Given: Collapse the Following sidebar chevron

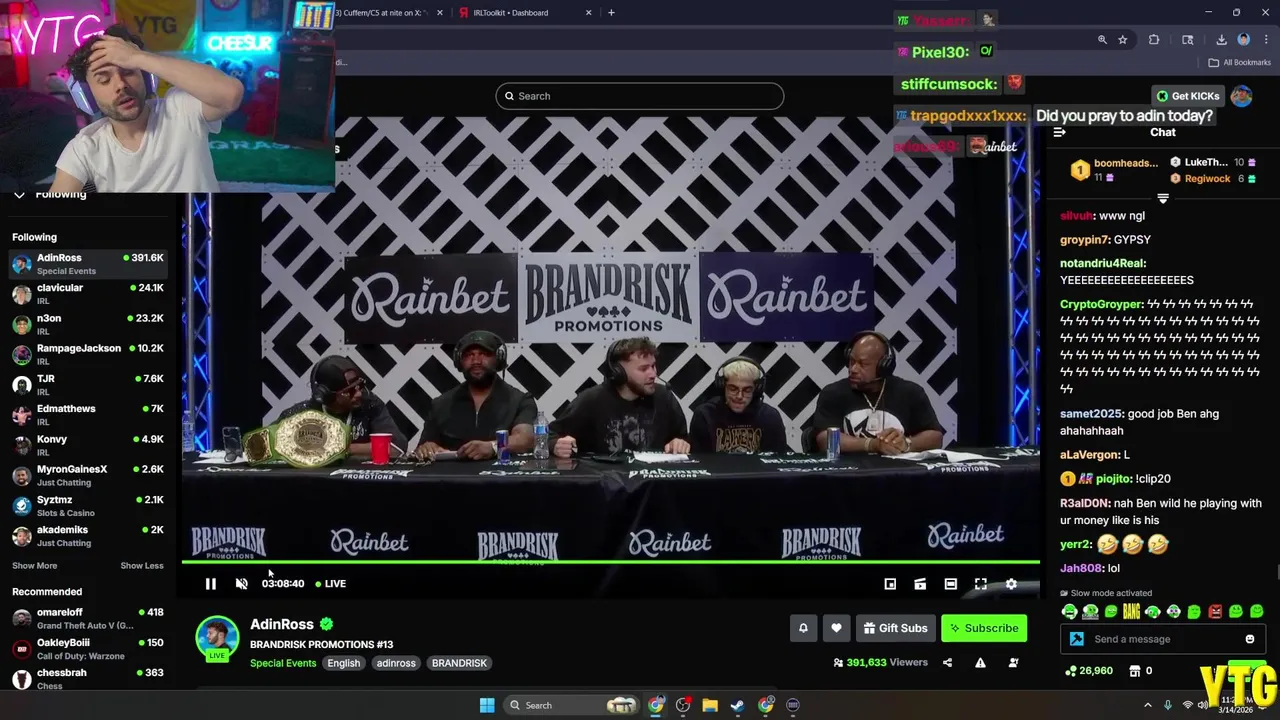Looking at the screenshot, I should coord(19,194).
